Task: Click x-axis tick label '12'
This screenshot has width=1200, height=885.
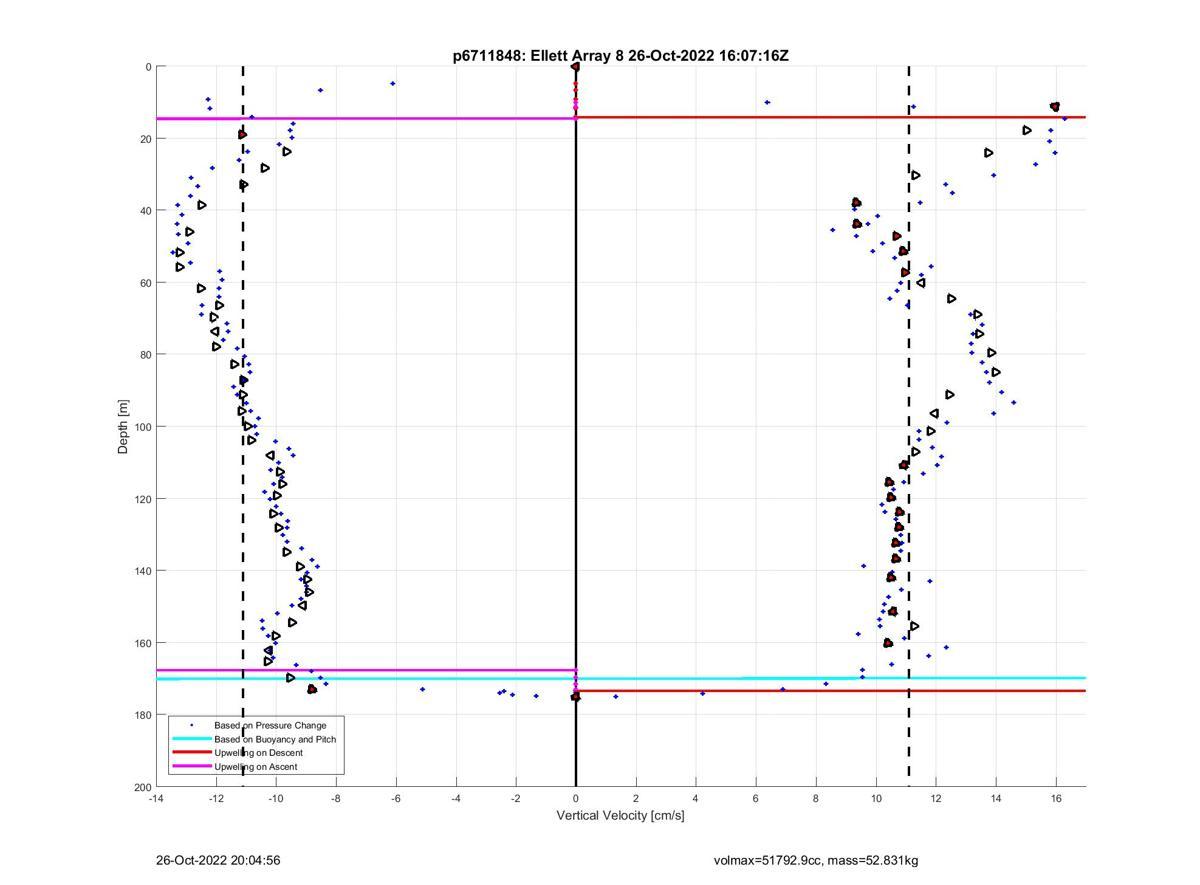Action: click(936, 798)
